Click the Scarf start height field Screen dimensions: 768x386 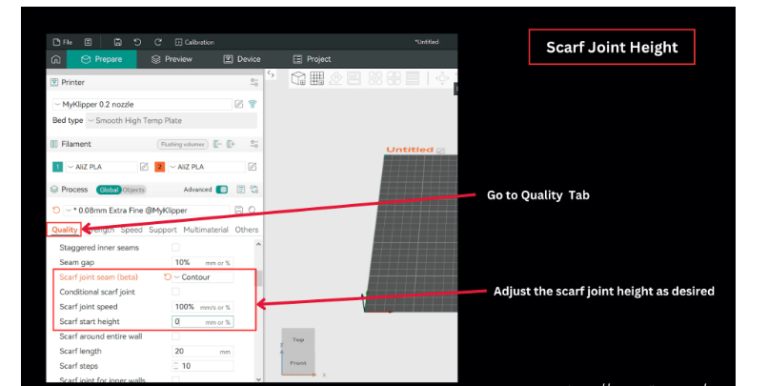[203, 322]
